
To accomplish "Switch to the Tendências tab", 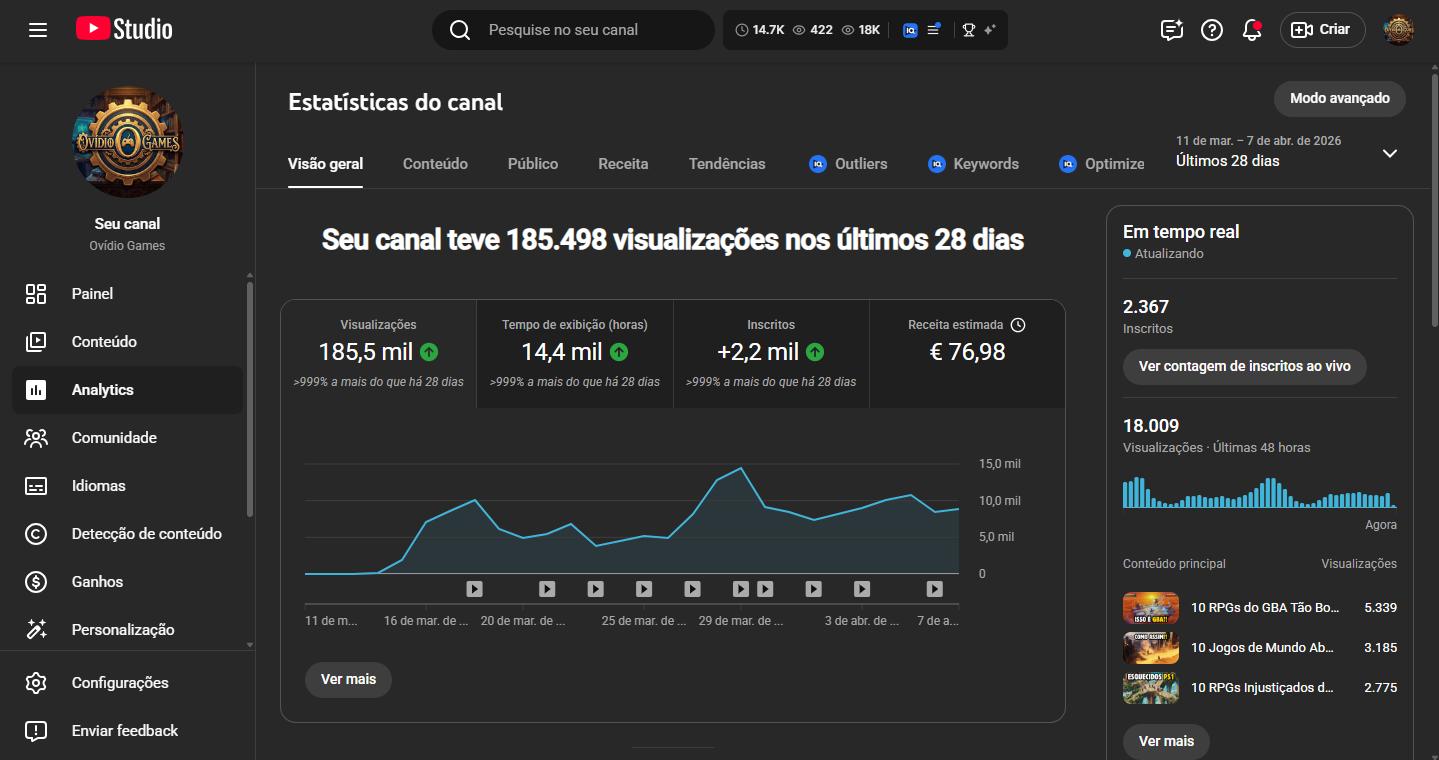I will pyautogui.click(x=727, y=164).
